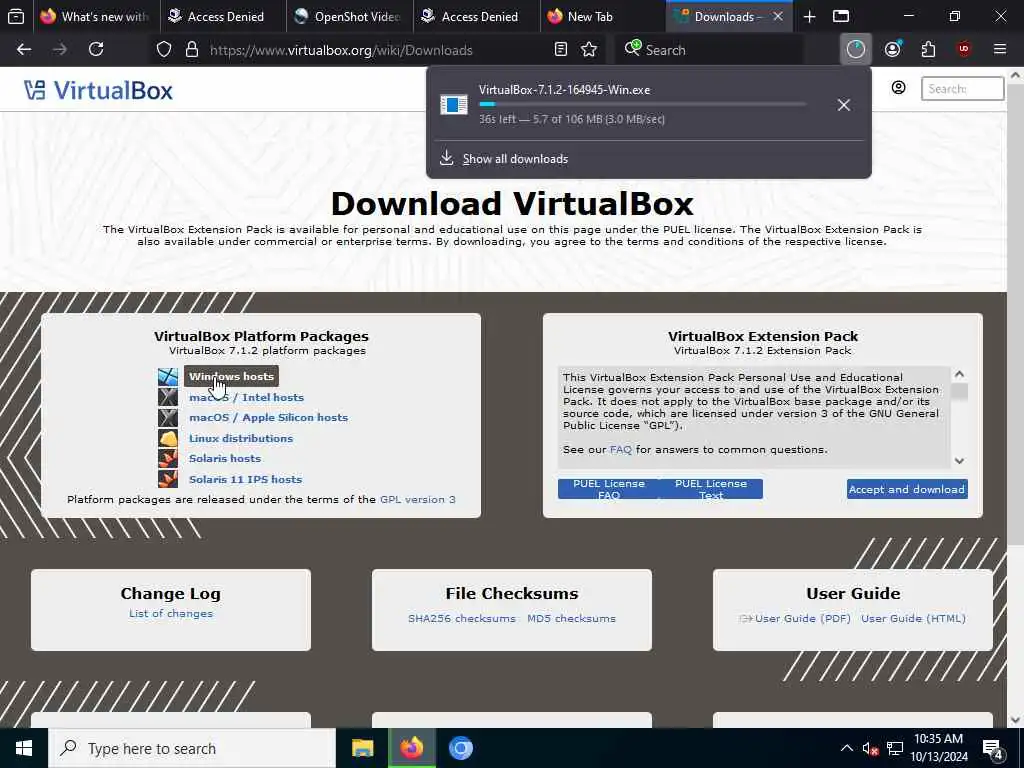Click the VirtualBox logo in site header
Image resolution: width=1024 pixels, height=768 pixels.
click(98, 90)
